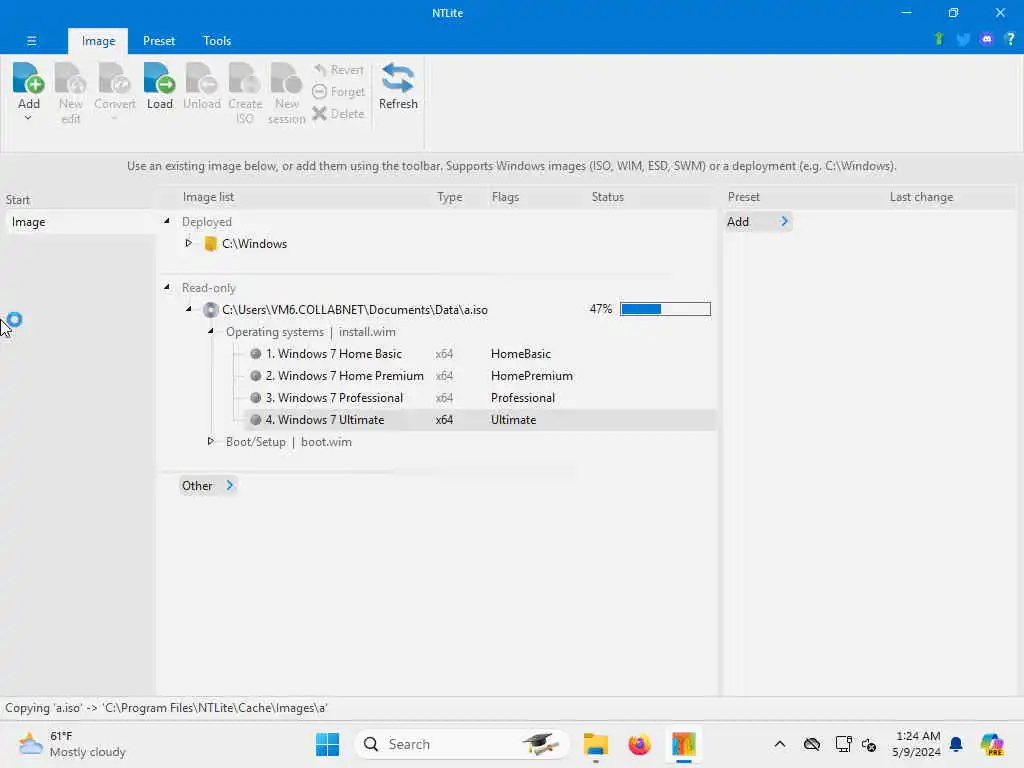This screenshot has width=1024, height=768.
Task: Collapse the Deployed group
Action: tap(167, 221)
